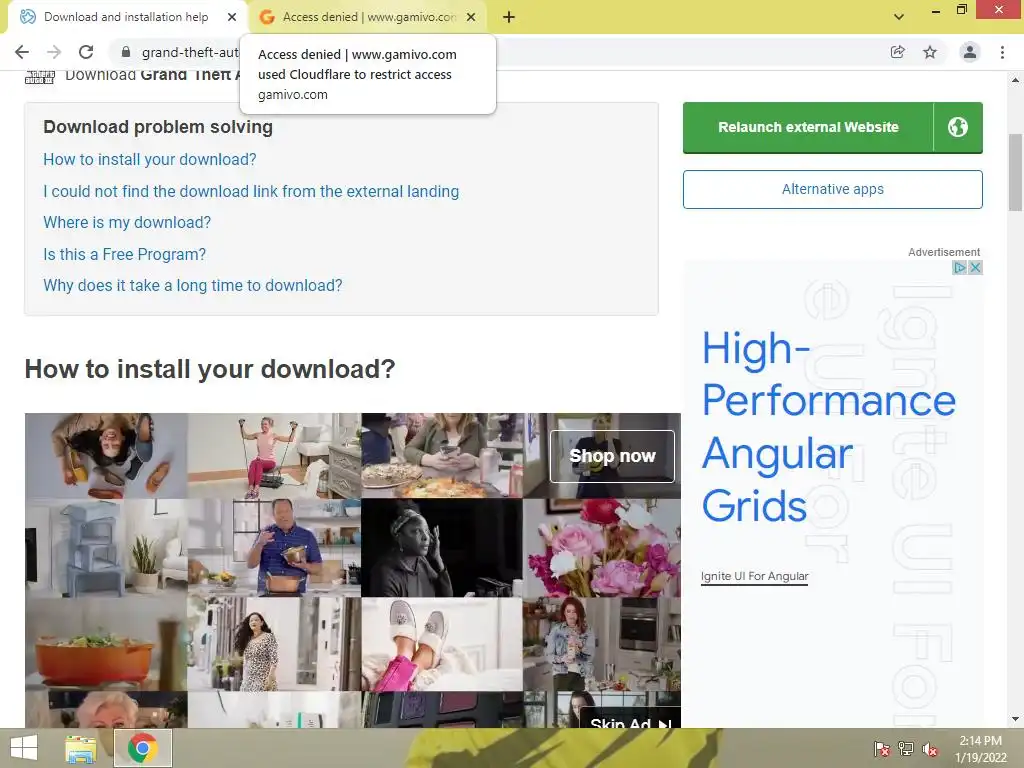Click the How to install your download heading

pos(210,369)
